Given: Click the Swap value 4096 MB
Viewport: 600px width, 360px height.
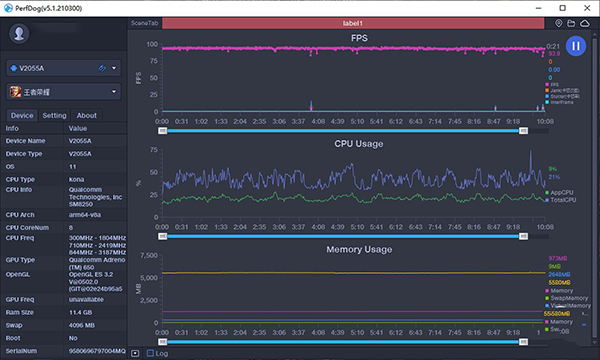Looking at the screenshot, I should pos(81,325).
